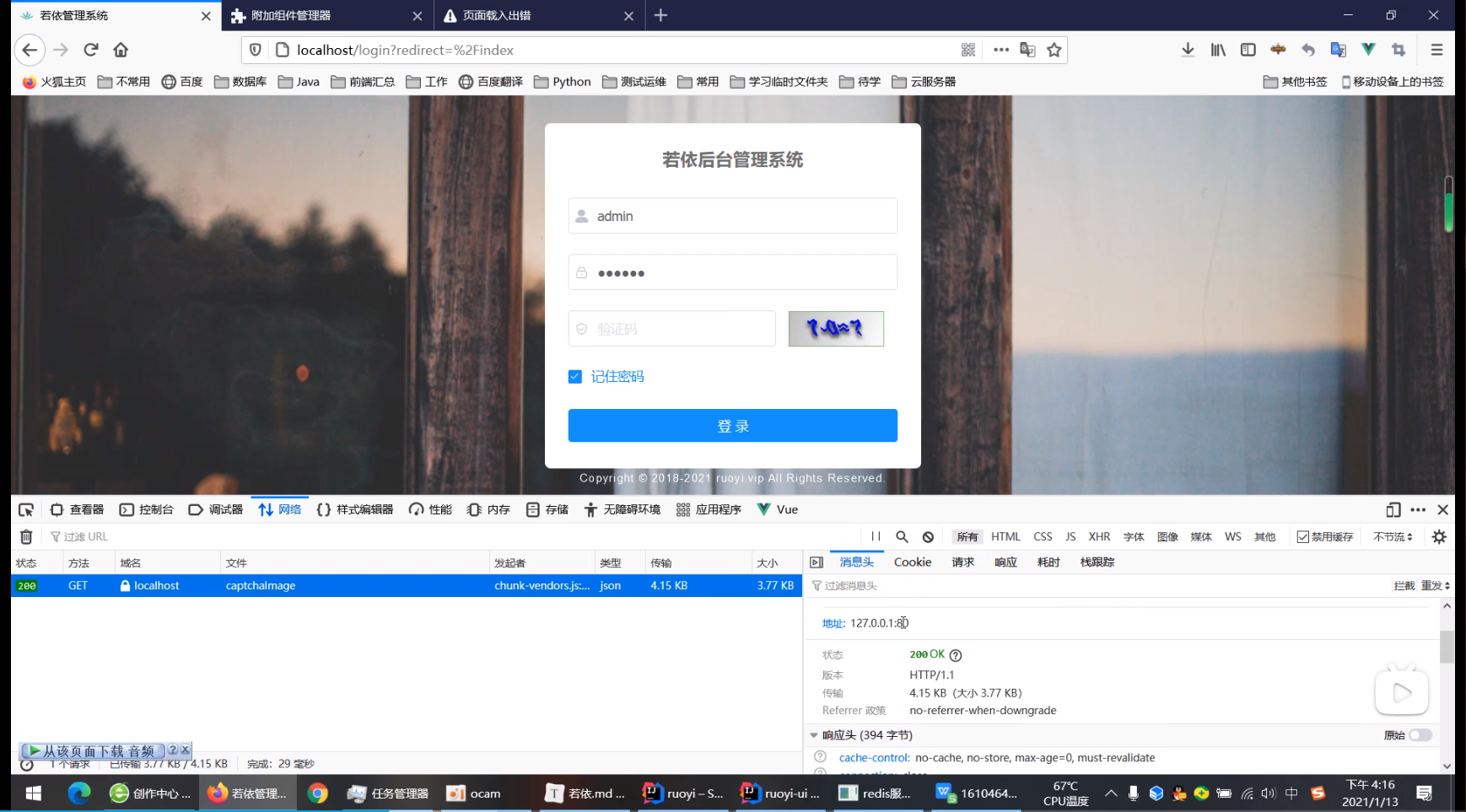Viewport: 1466px width, 812px height.
Task: Toggle the 原始 raw headers switch
Action: [1420, 735]
